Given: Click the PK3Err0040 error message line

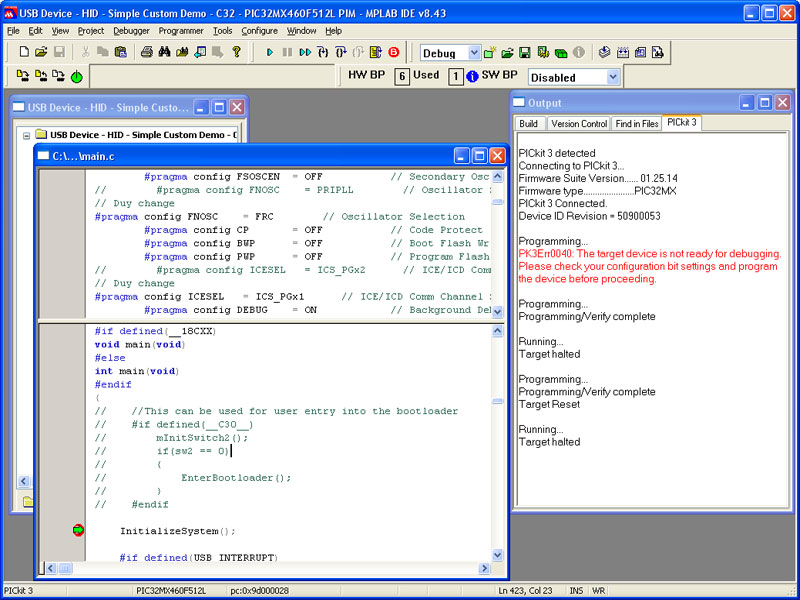Looking at the screenshot, I should pyautogui.click(x=649, y=254).
